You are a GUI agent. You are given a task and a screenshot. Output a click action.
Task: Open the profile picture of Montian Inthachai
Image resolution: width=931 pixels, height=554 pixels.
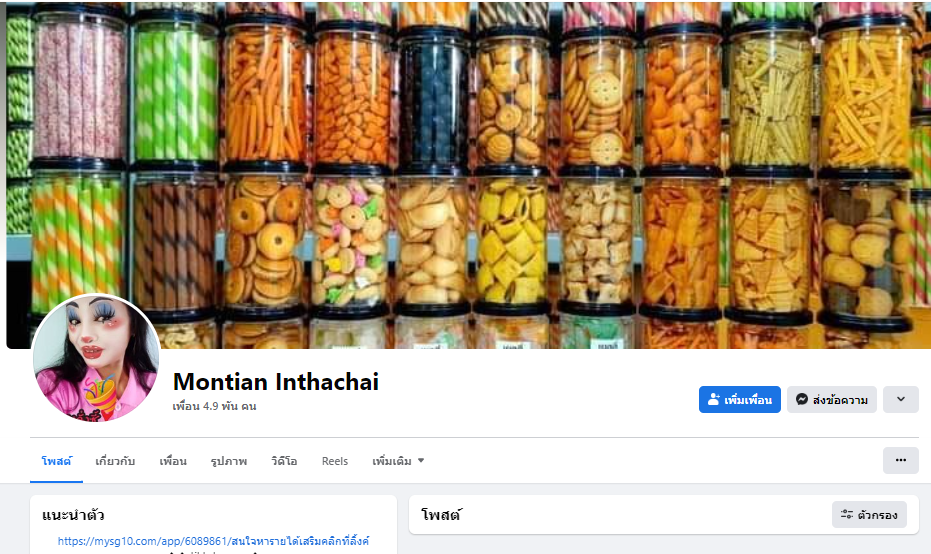[96, 357]
